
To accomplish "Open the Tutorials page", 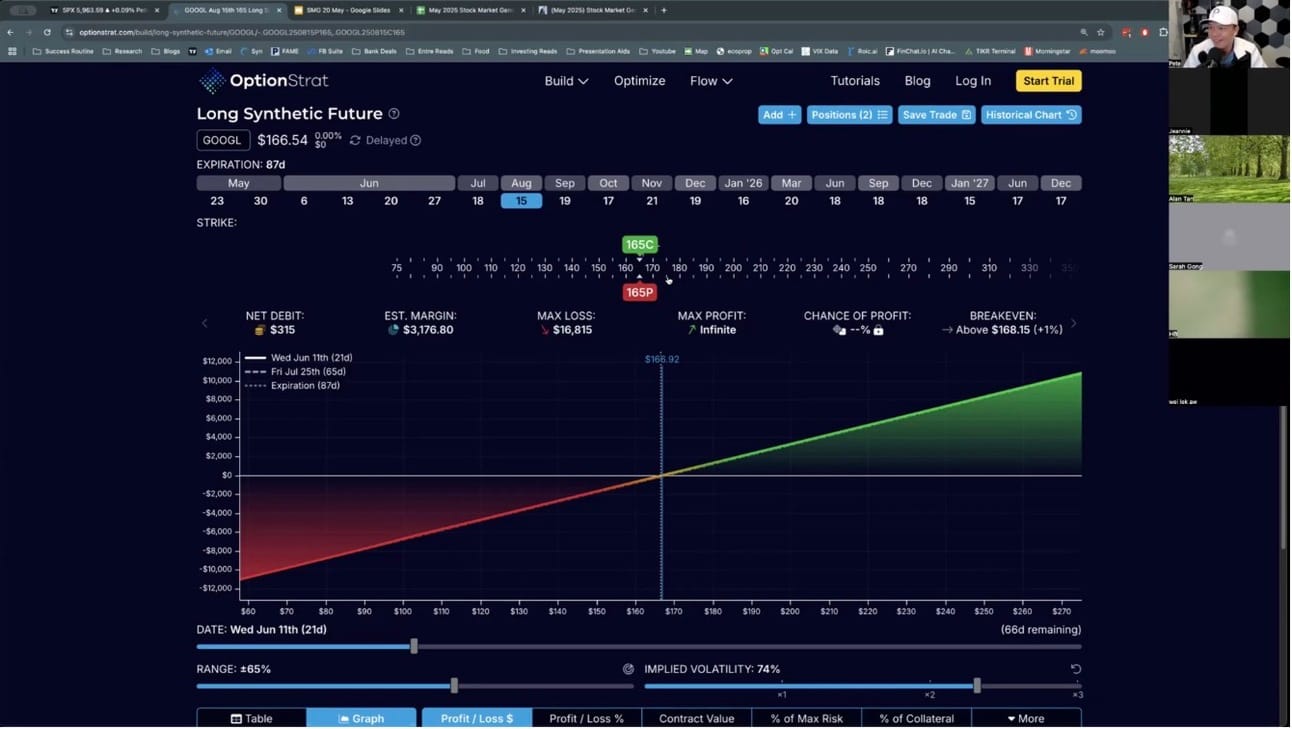I will coord(855,81).
